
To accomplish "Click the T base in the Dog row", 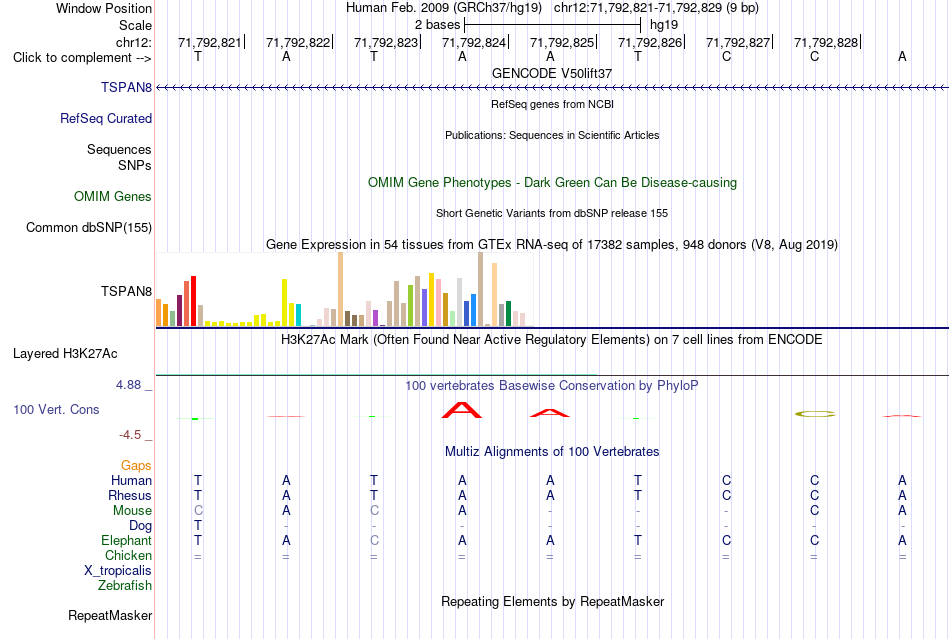I will click(198, 526).
